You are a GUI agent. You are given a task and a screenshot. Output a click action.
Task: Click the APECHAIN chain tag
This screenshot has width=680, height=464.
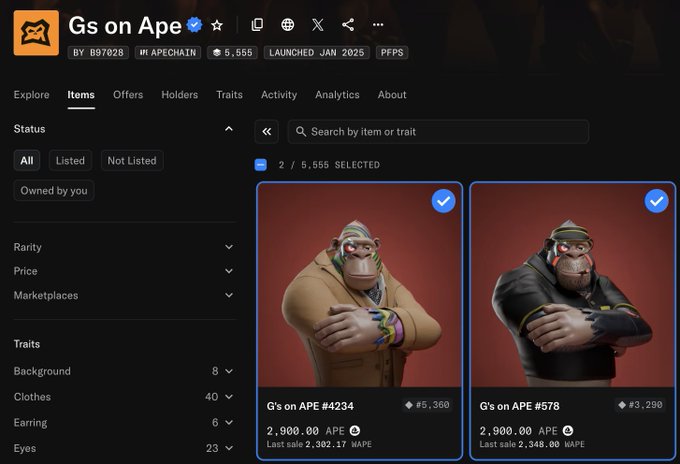168,52
